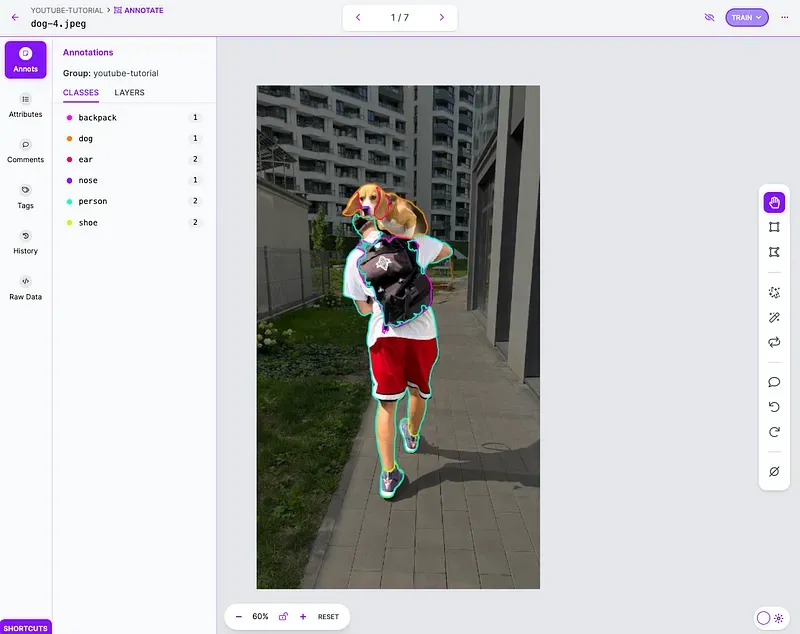Screen dimensions: 800x634
Task: Toggle light theme with the sun icon
Action: [x=779, y=620]
